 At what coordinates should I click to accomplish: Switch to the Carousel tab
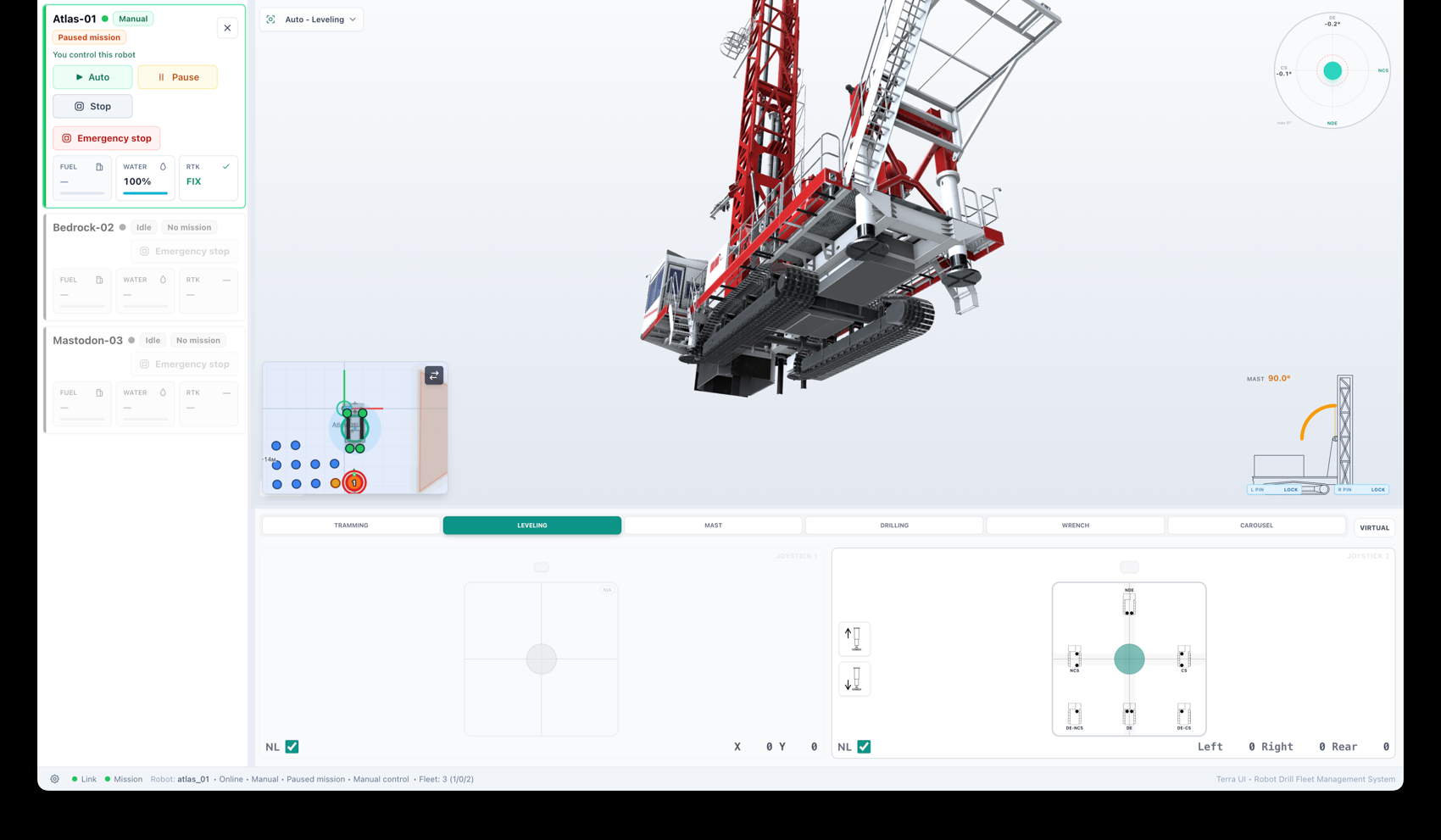tap(1256, 526)
